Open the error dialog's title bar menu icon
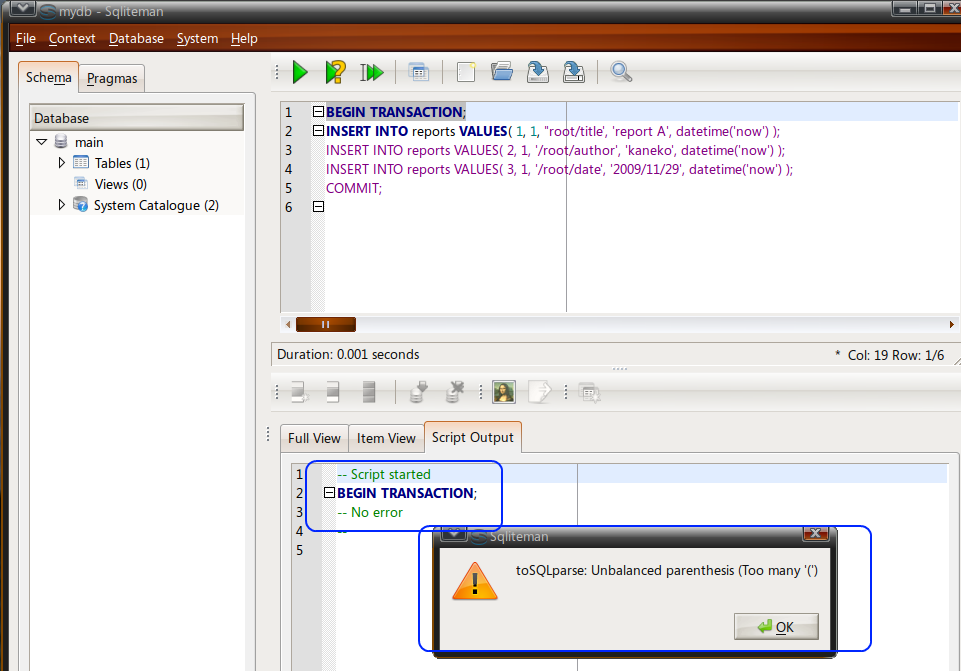 454,534
